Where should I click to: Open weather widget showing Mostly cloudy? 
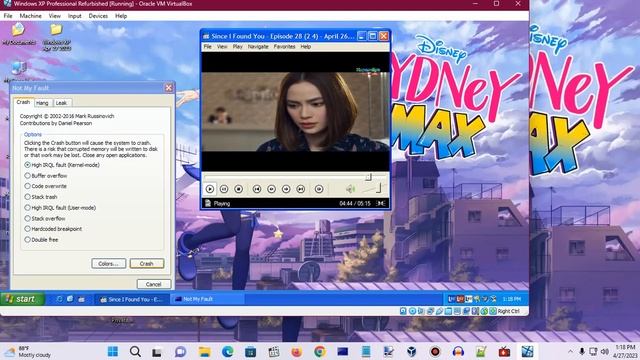(x=29, y=351)
